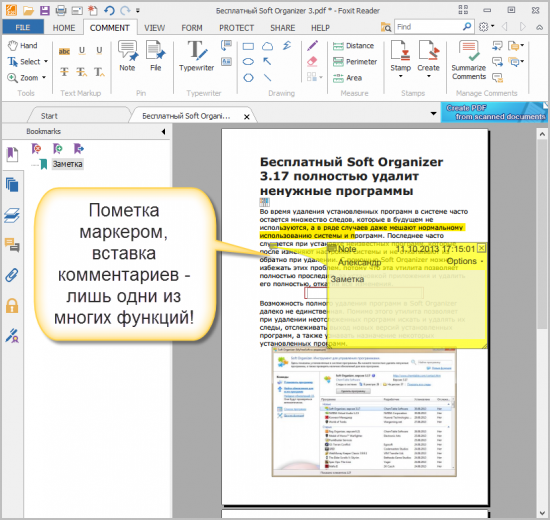Expand the Select tool dropdown

[46, 61]
